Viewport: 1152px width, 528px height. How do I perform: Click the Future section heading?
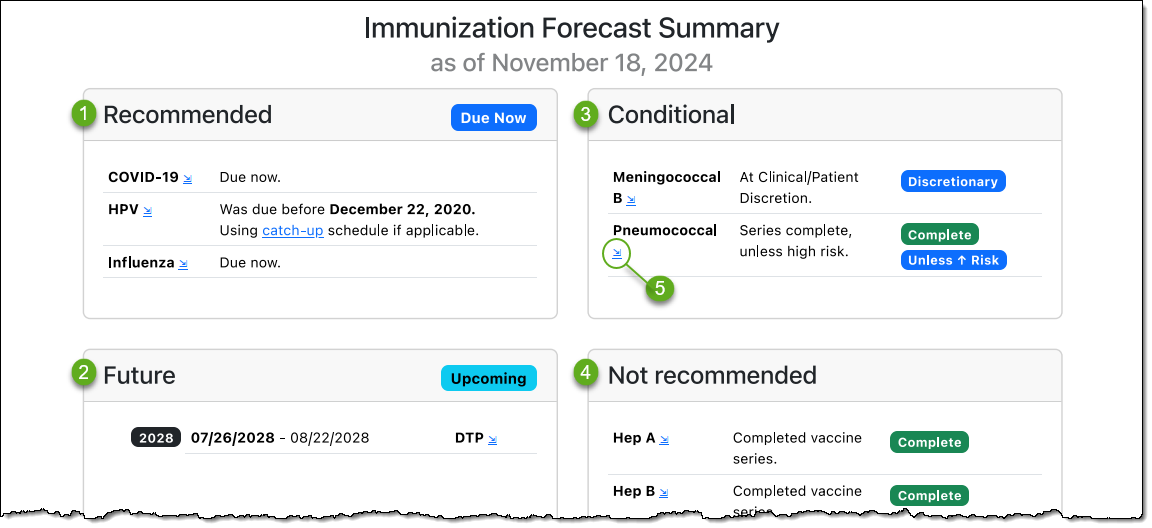click(139, 375)
